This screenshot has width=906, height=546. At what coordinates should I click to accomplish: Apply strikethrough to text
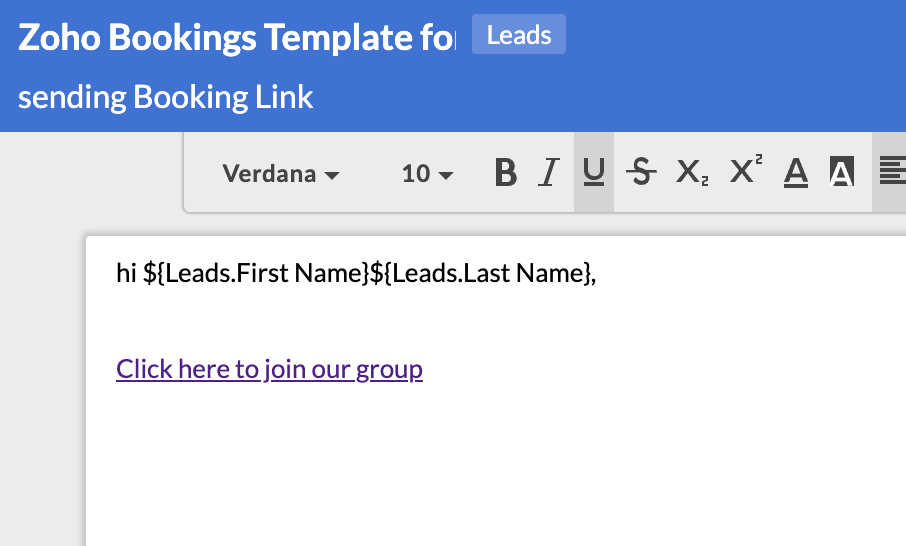pos(641,172)
